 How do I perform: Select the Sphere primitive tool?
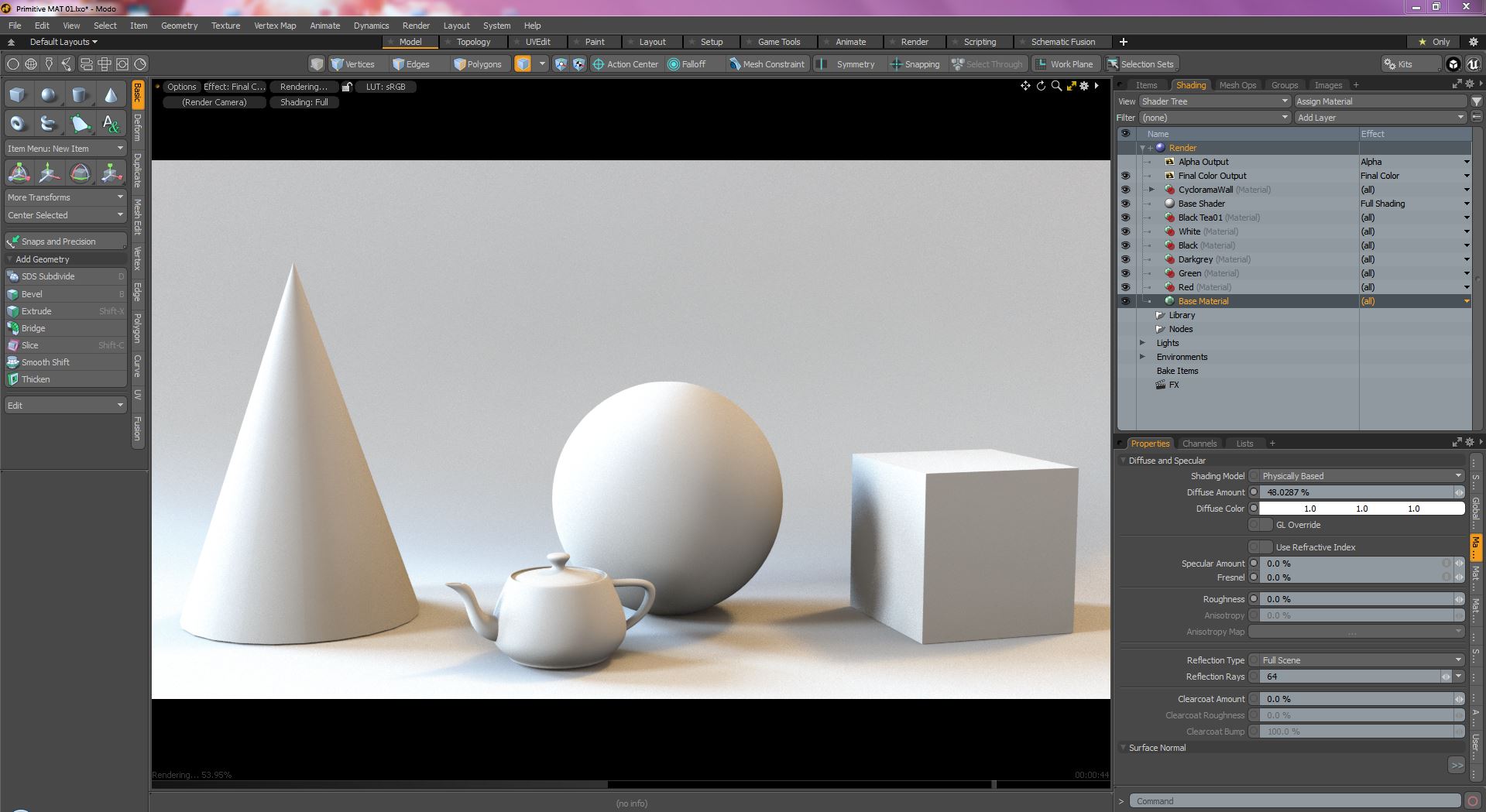[x=49, y=95]
